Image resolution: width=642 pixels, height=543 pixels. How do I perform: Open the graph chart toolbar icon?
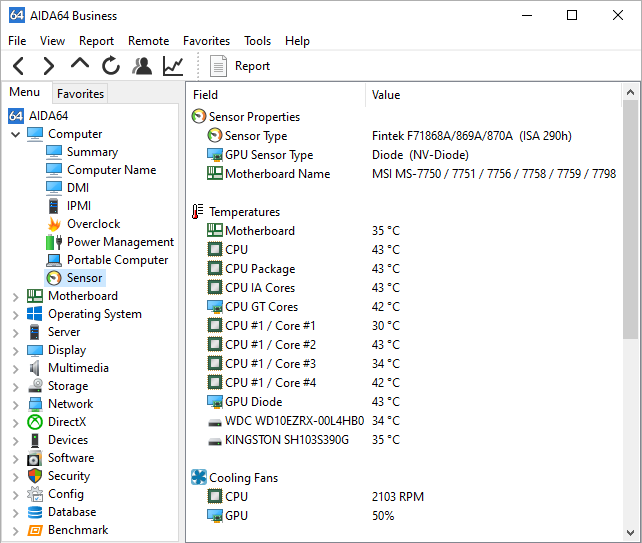(x=173, y=66)
